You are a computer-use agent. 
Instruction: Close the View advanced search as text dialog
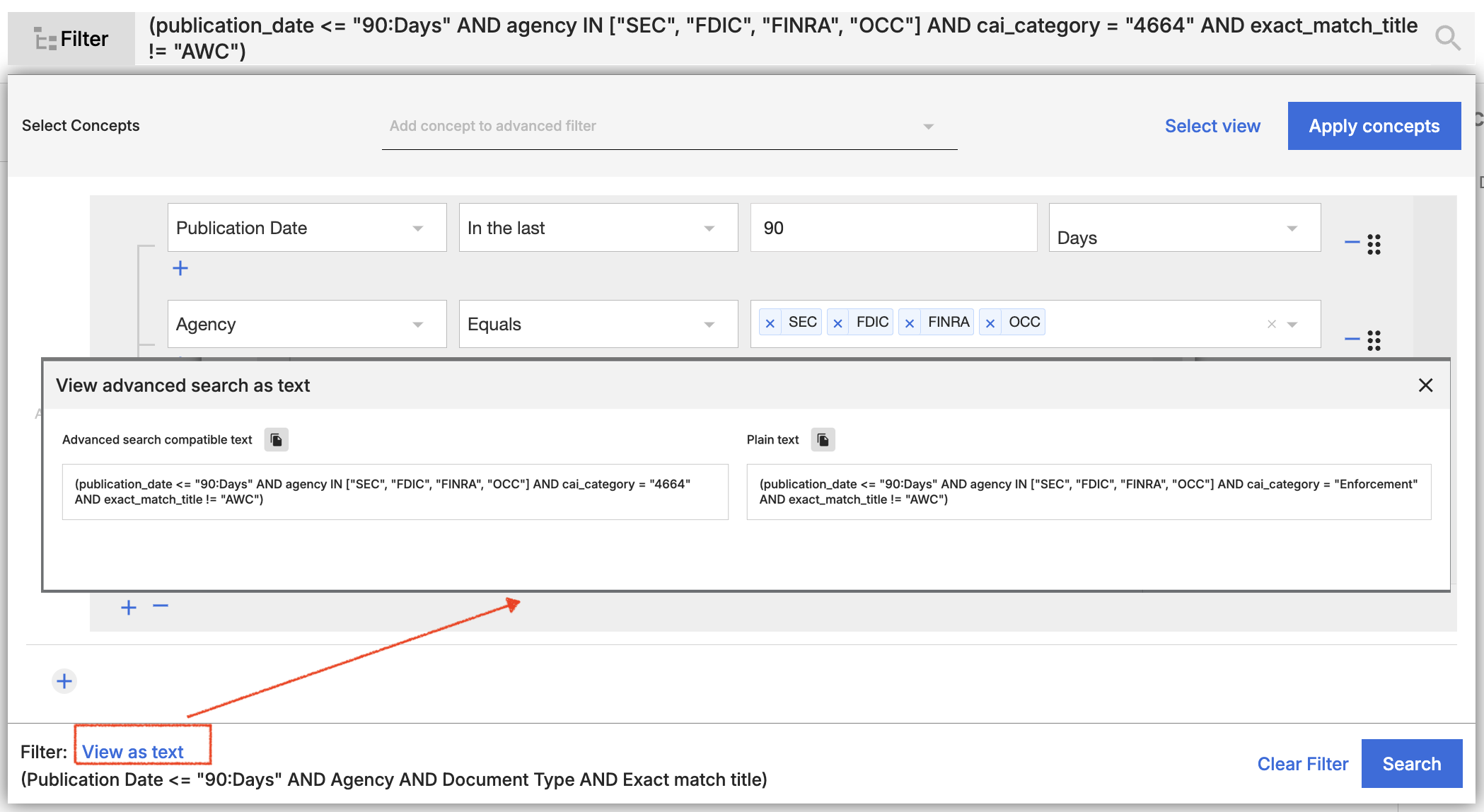(x=1425, y=385)
